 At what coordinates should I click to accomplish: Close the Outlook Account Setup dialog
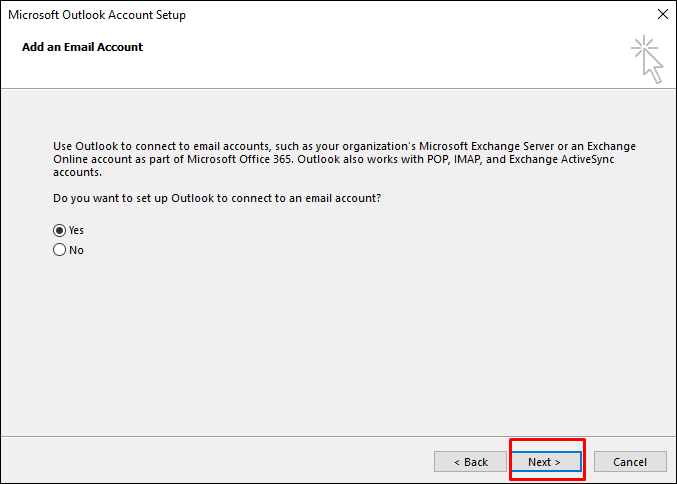coord(662,15)
